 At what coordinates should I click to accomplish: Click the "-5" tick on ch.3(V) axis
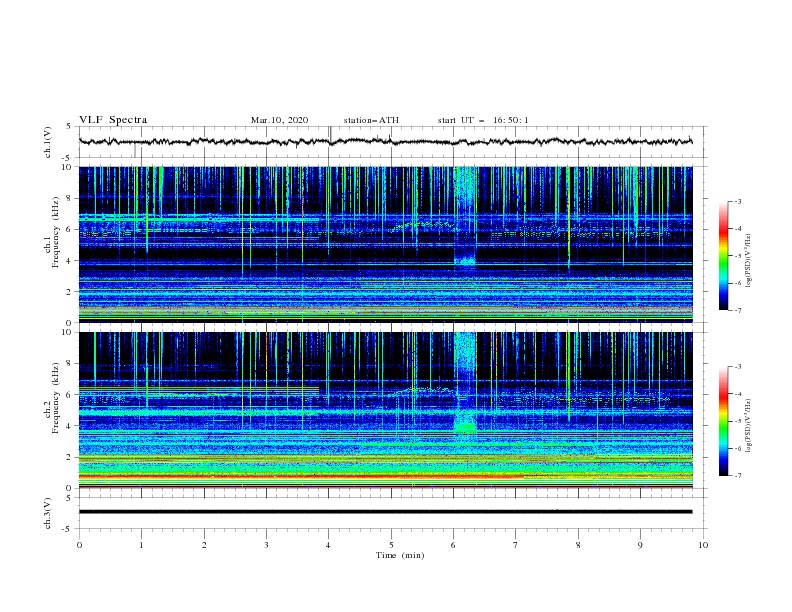pos(68,529)
